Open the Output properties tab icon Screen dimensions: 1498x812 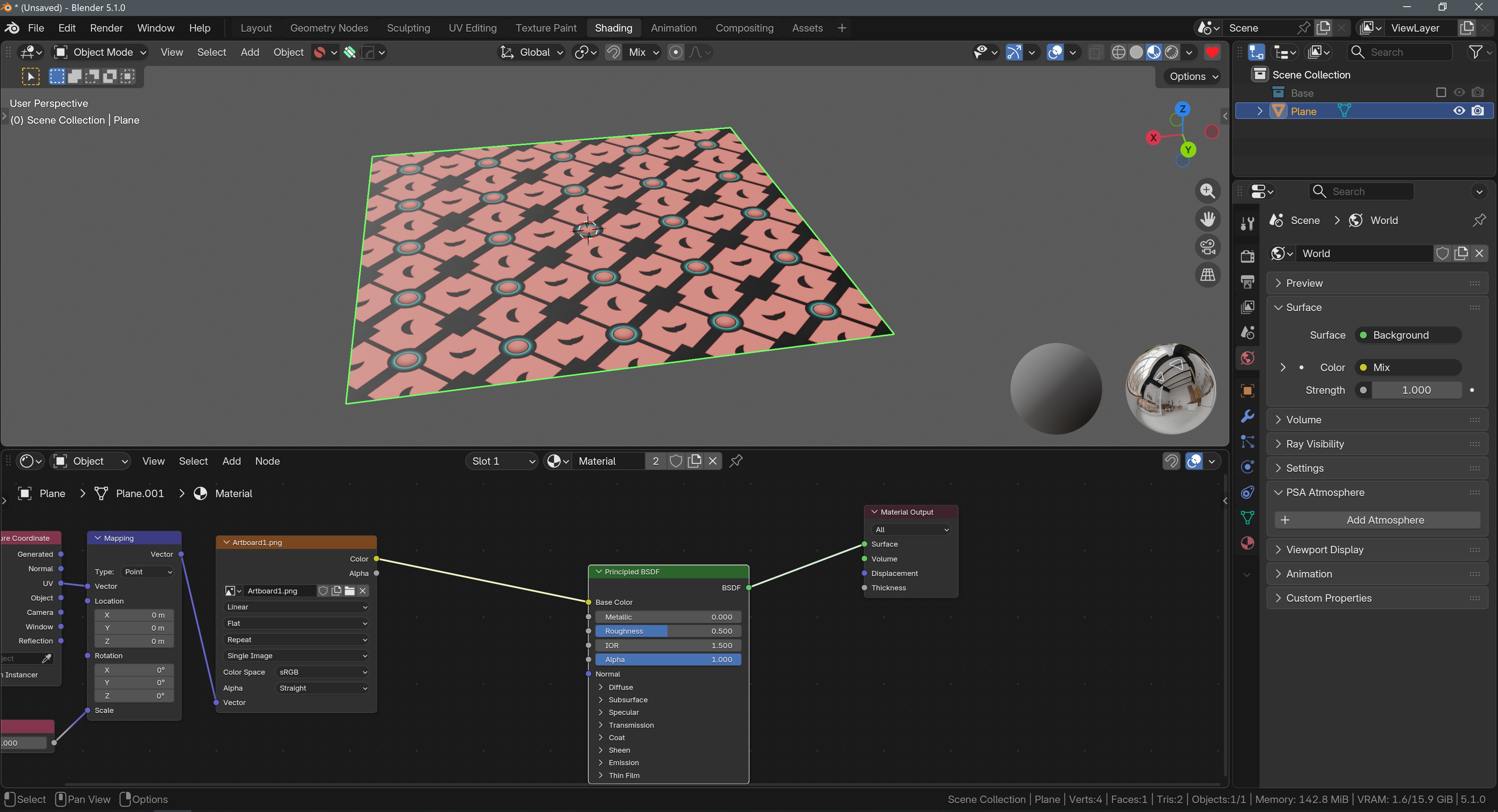(1247, 282)
